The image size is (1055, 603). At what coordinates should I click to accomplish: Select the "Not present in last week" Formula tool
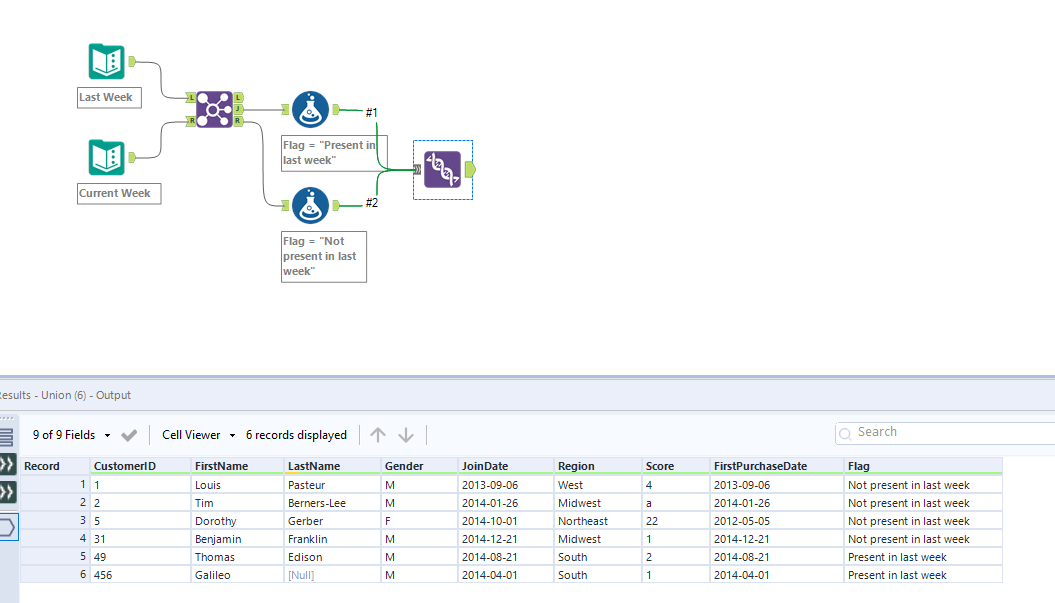click(x=310, y=205)
